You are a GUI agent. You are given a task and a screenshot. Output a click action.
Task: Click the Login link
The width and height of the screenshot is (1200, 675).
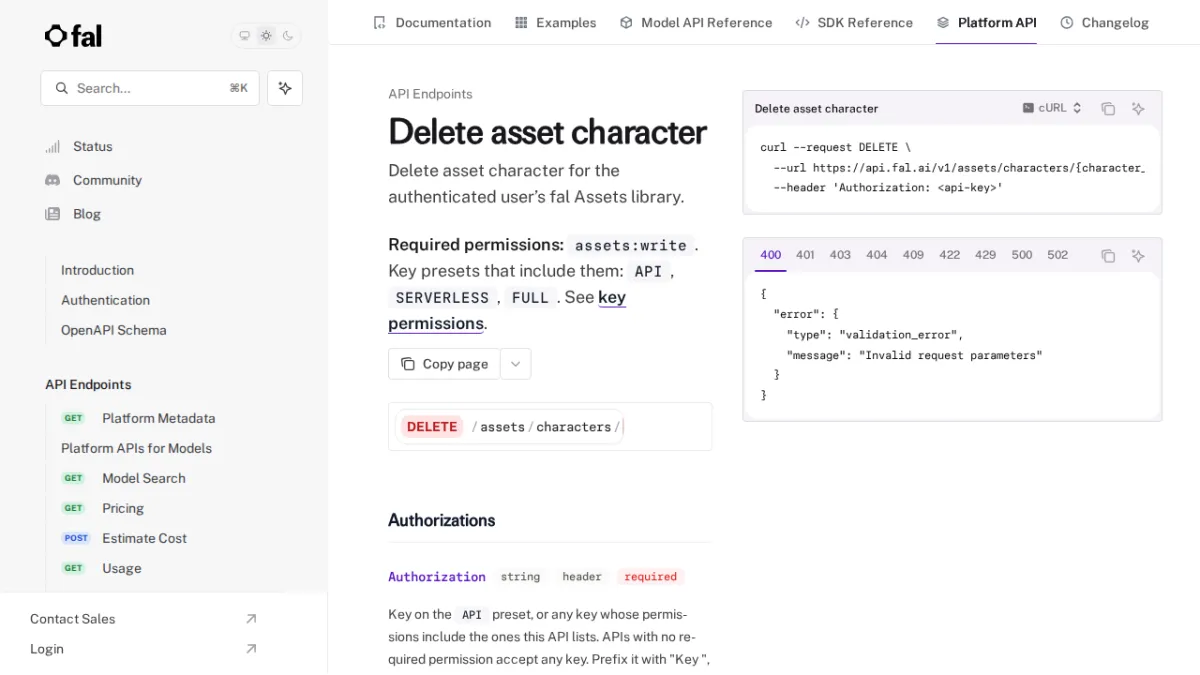pyautogui.click(x=47, y=649)
